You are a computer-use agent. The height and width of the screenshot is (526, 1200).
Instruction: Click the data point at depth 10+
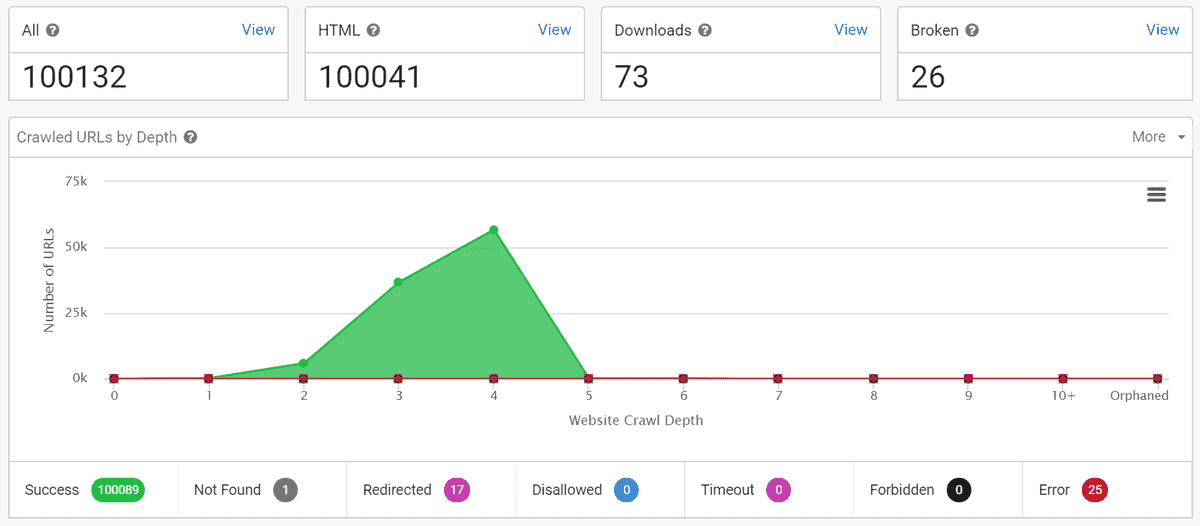(x=1063, y=379)
